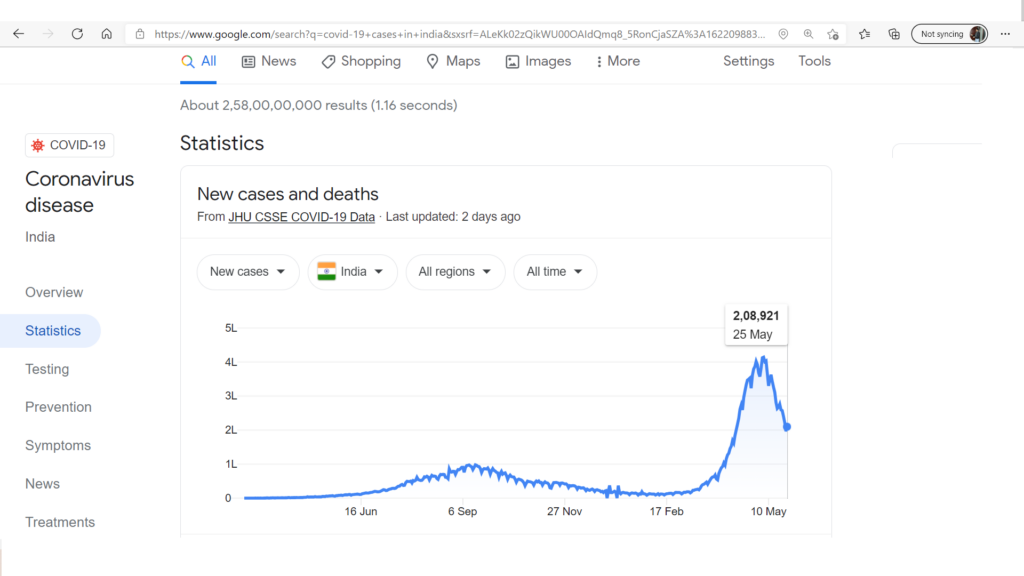This screenshot has height=576, width=1024.
Task: Go back to previous page
Action: click(18, 34)
